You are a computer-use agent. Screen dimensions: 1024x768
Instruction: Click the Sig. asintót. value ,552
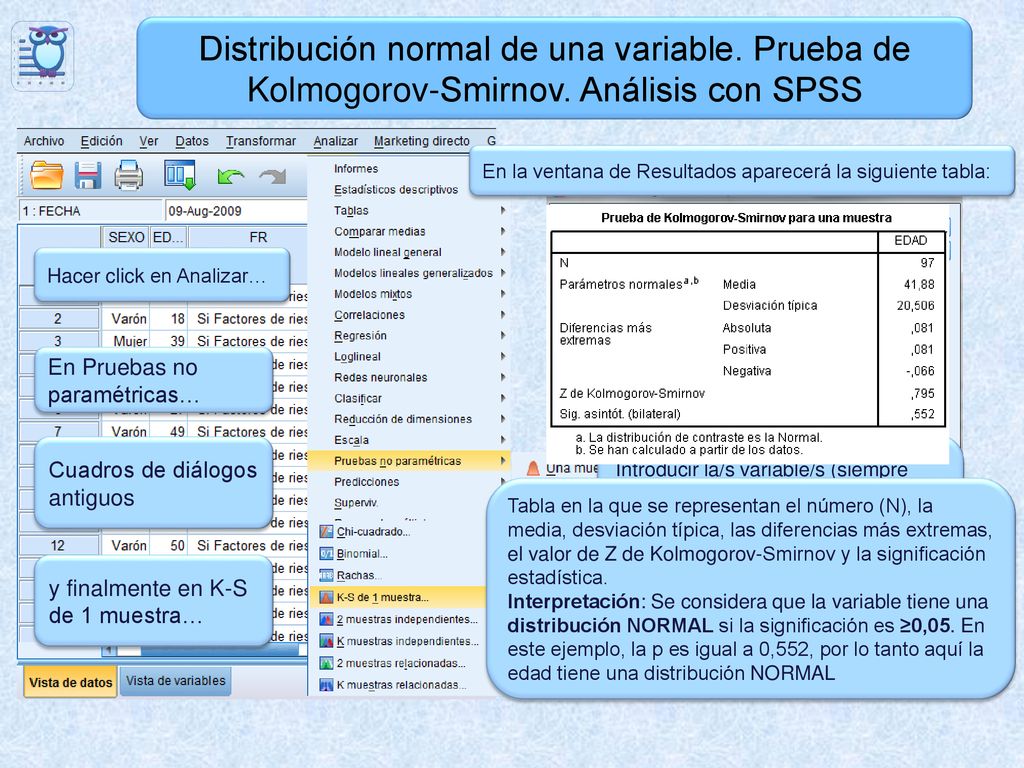923,414
